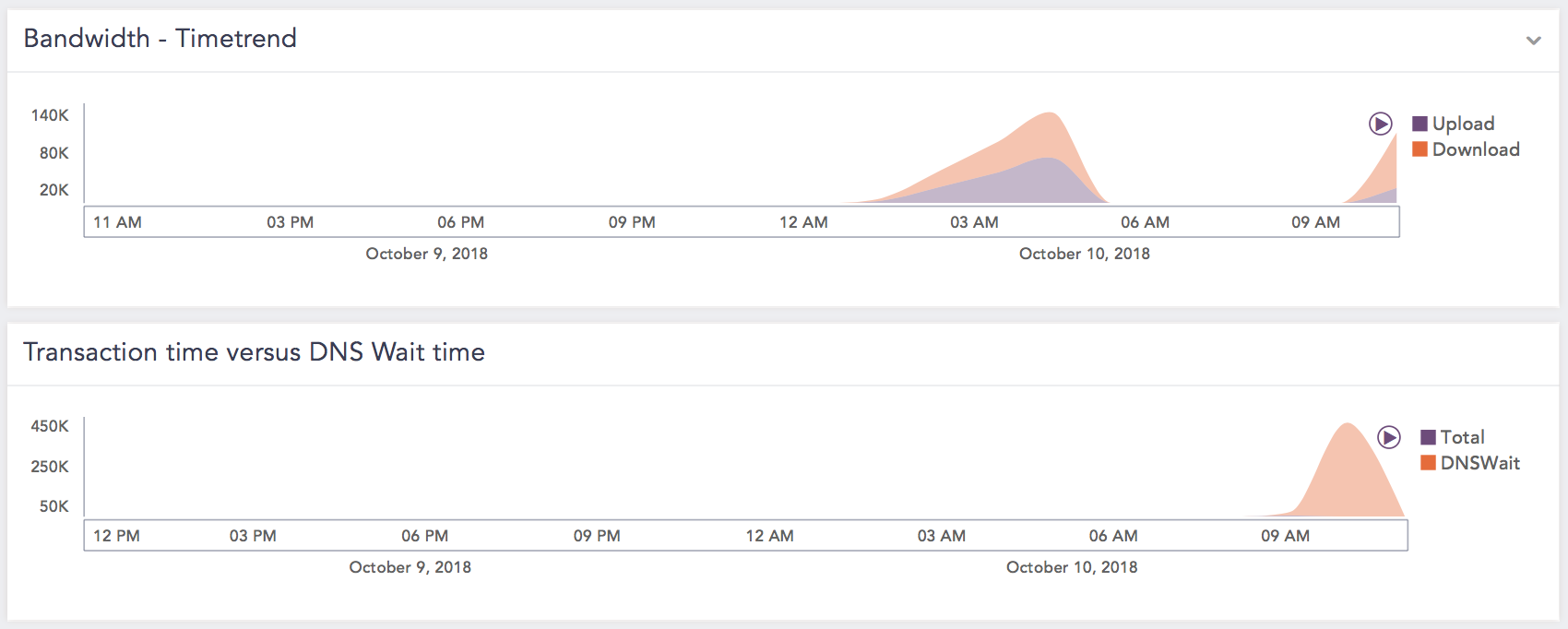Click the October 9, 2018 label under Transaction chart
Viewport: 1568px width, 629px height.
click(410, 567)
